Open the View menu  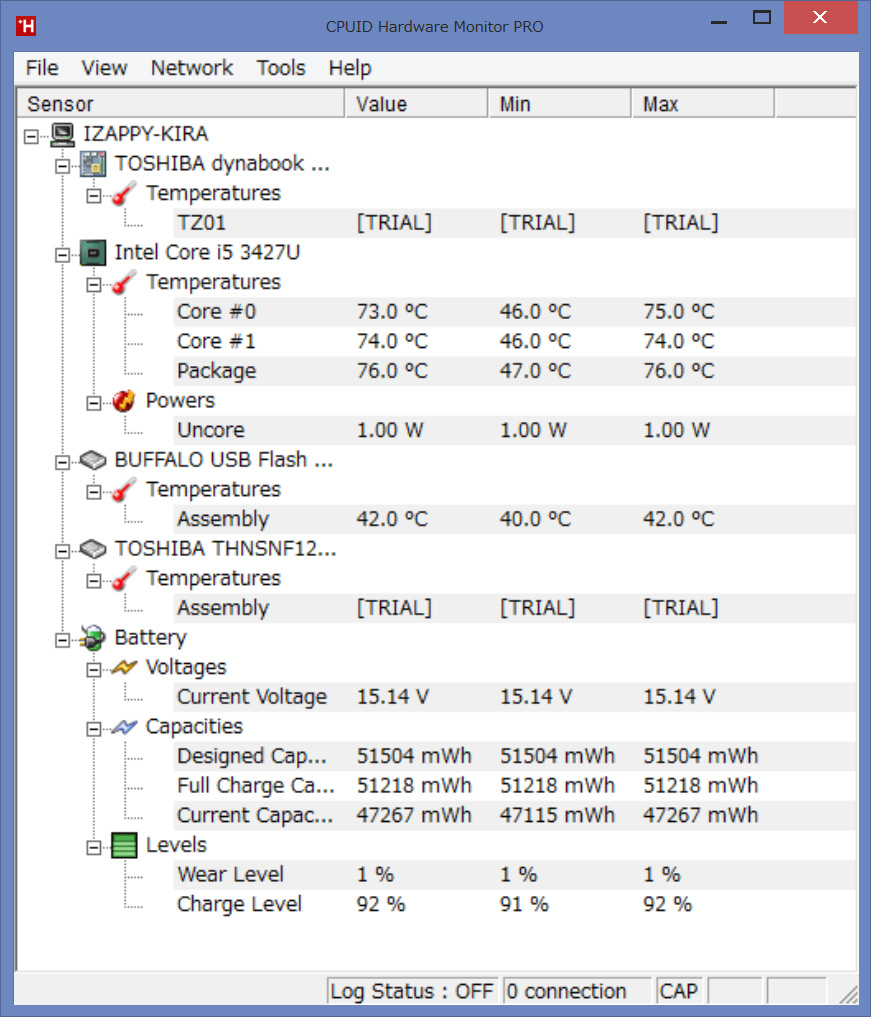point(104,68)
